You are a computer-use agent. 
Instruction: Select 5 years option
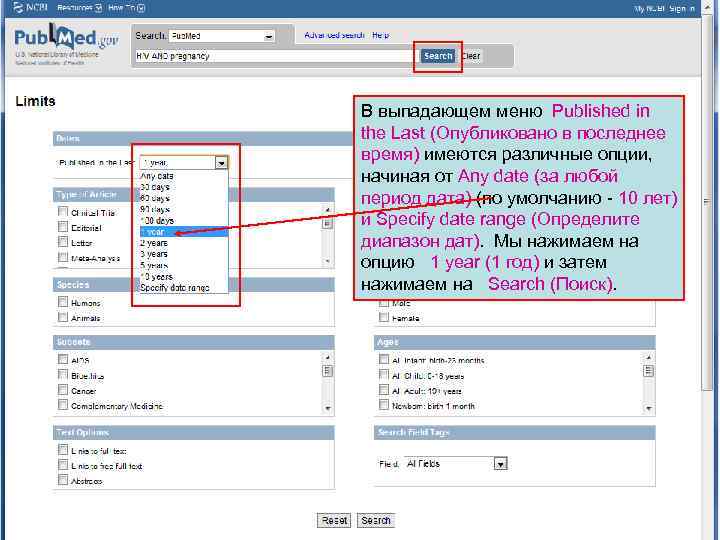coord(184,265)
